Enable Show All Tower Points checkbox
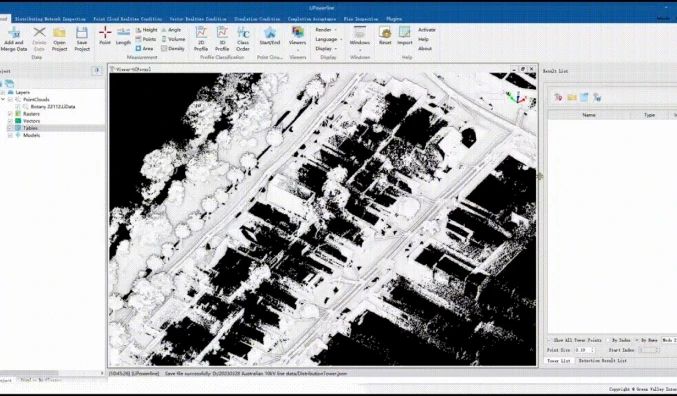 550,340
